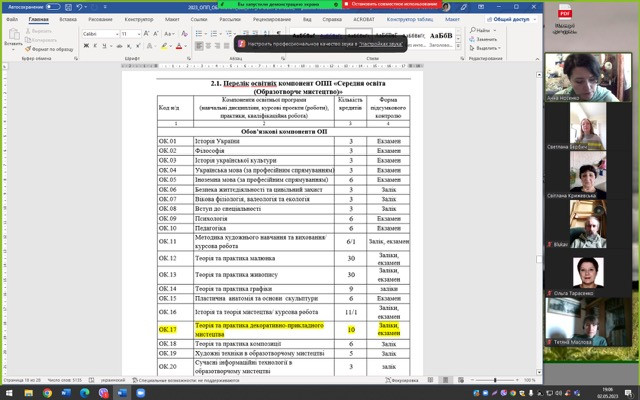Screen dimensions: 640x400
Task: Increase font size with the larger A icon
Action: pyautogui.click(x=146, y=34)
